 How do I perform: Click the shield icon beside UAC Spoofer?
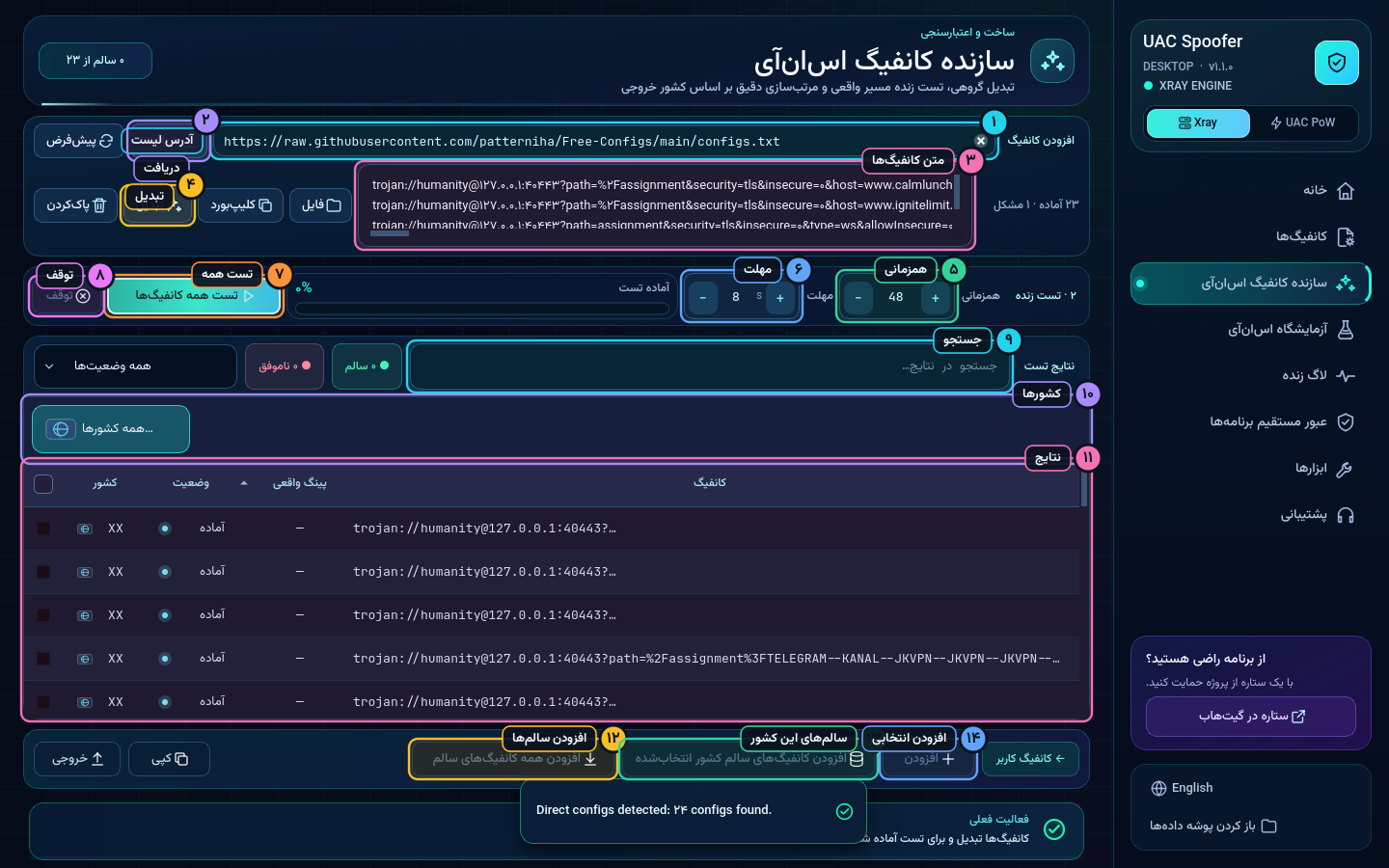1336,63
